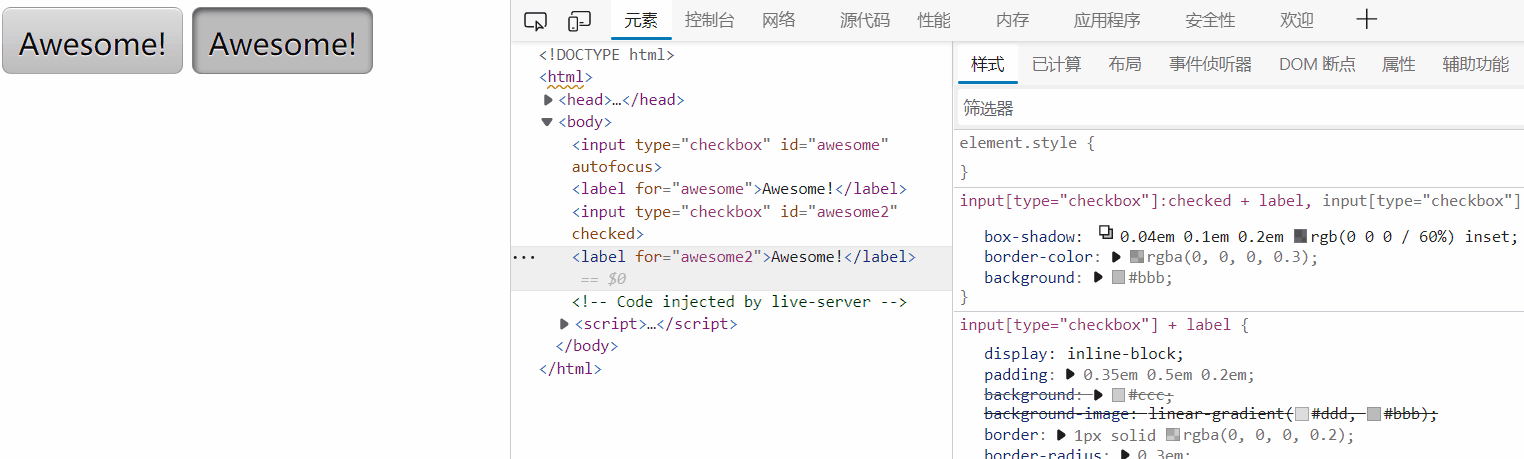Switch to 元素 tab
The image size is (1524, 459).
point(641,20)
